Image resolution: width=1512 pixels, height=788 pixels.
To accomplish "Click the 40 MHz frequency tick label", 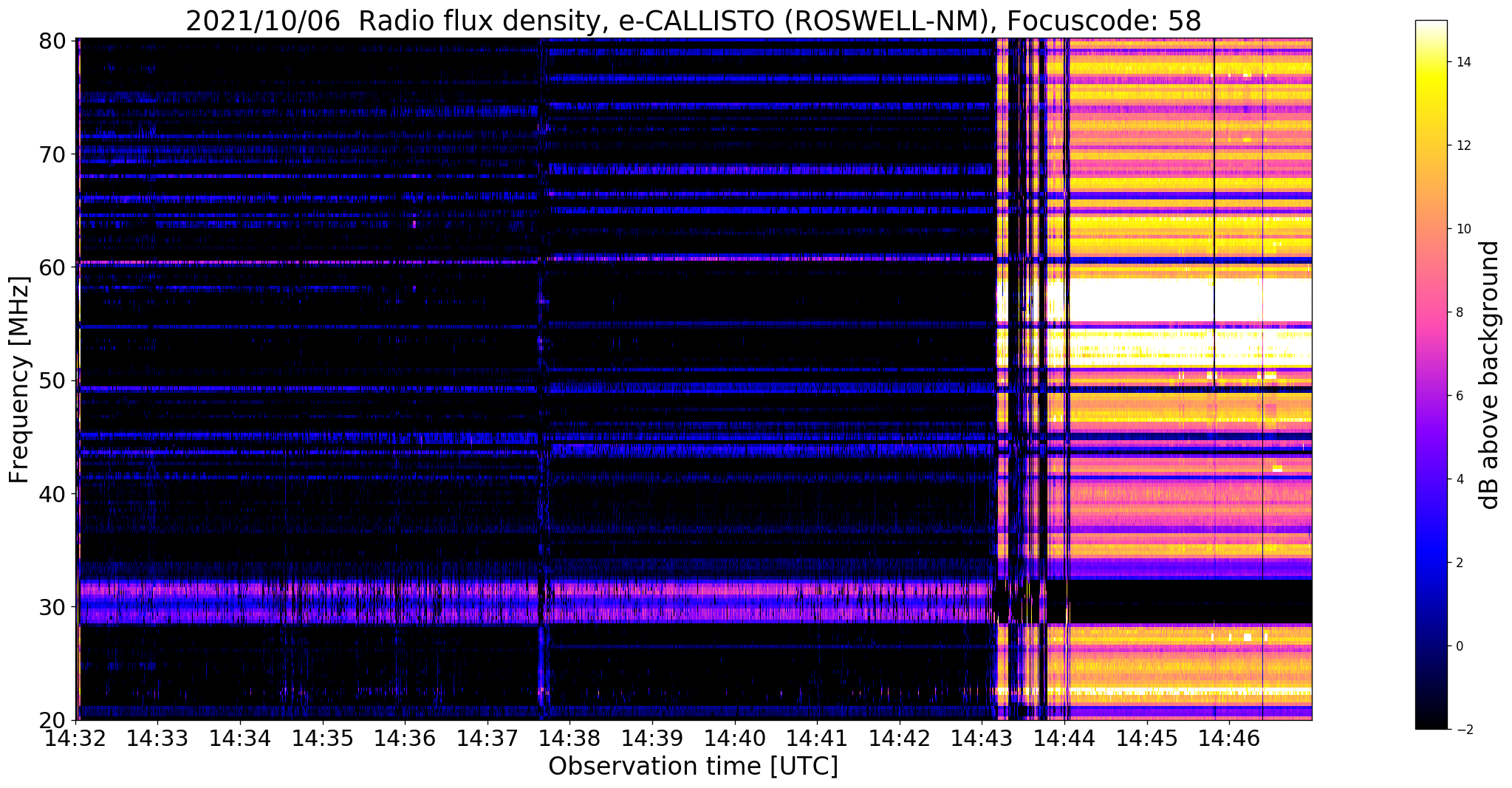I will click(52, 493).
